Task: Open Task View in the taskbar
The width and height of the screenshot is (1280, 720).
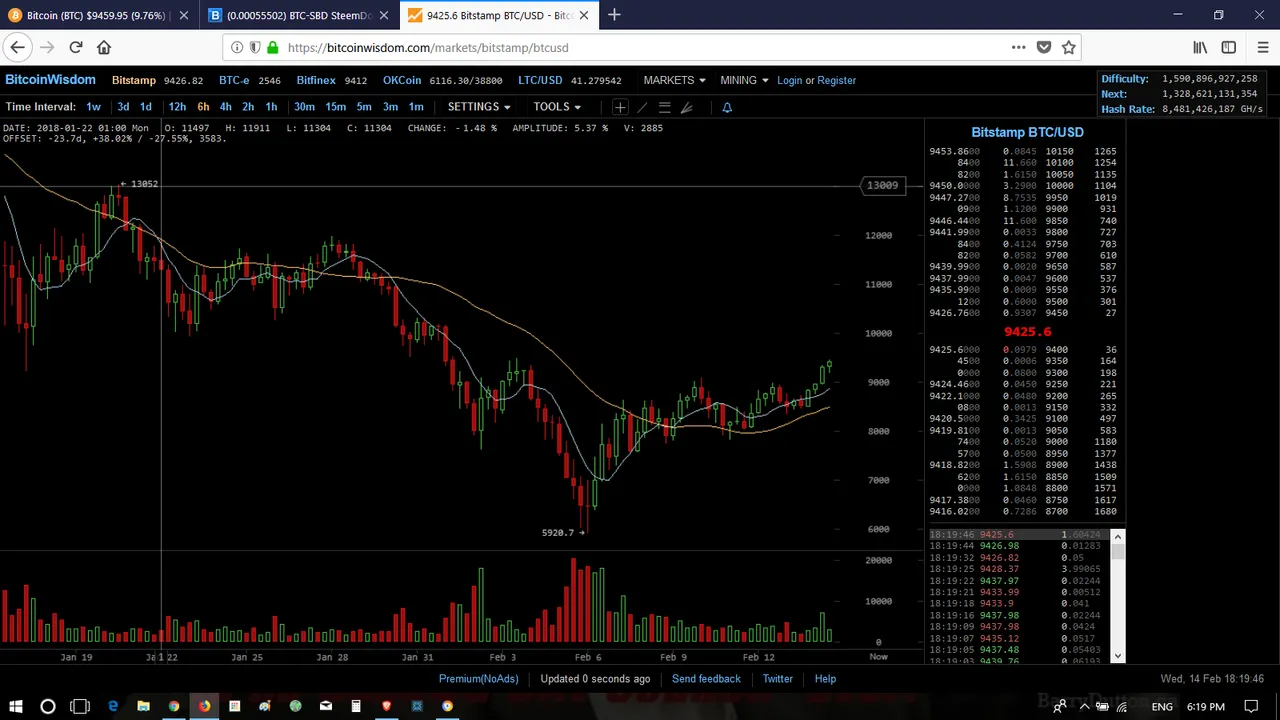Action: (80, 707)
